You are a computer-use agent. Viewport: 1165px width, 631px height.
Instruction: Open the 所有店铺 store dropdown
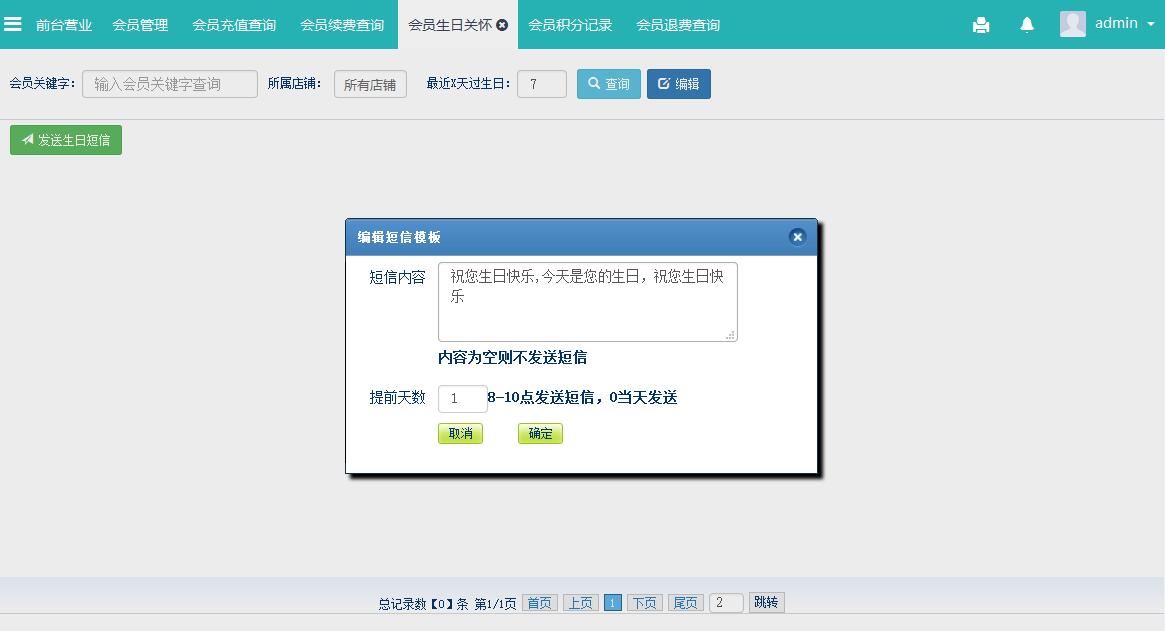(x=370, y=85)
